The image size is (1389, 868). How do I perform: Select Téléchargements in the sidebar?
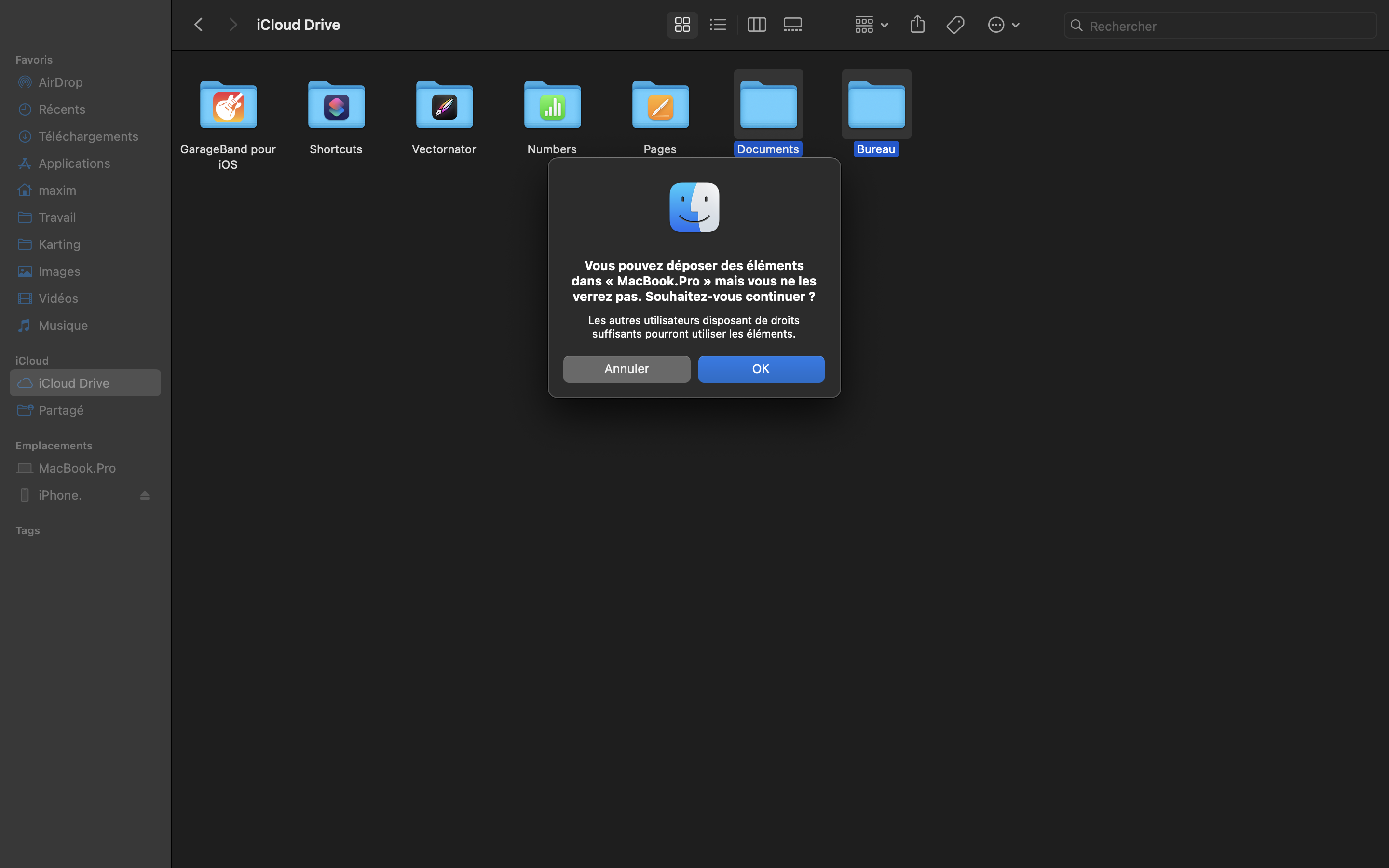[x=88, y=136]
